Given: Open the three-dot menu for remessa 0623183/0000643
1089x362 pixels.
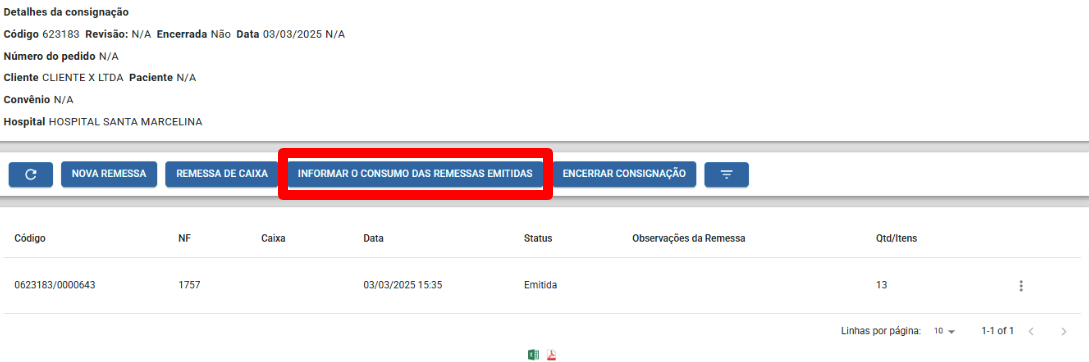Looking at the screenshot, I should [1020, 286].
